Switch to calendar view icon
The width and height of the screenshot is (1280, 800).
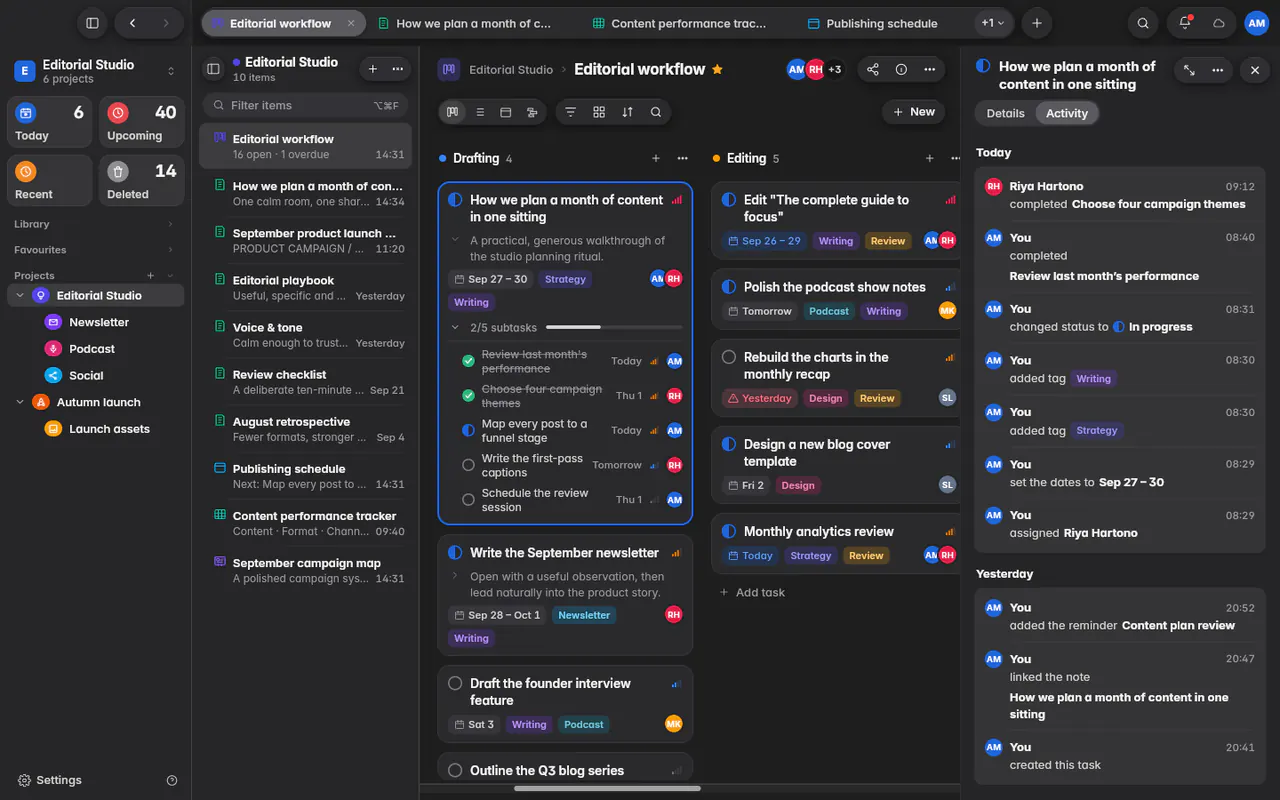coord(506,112)
